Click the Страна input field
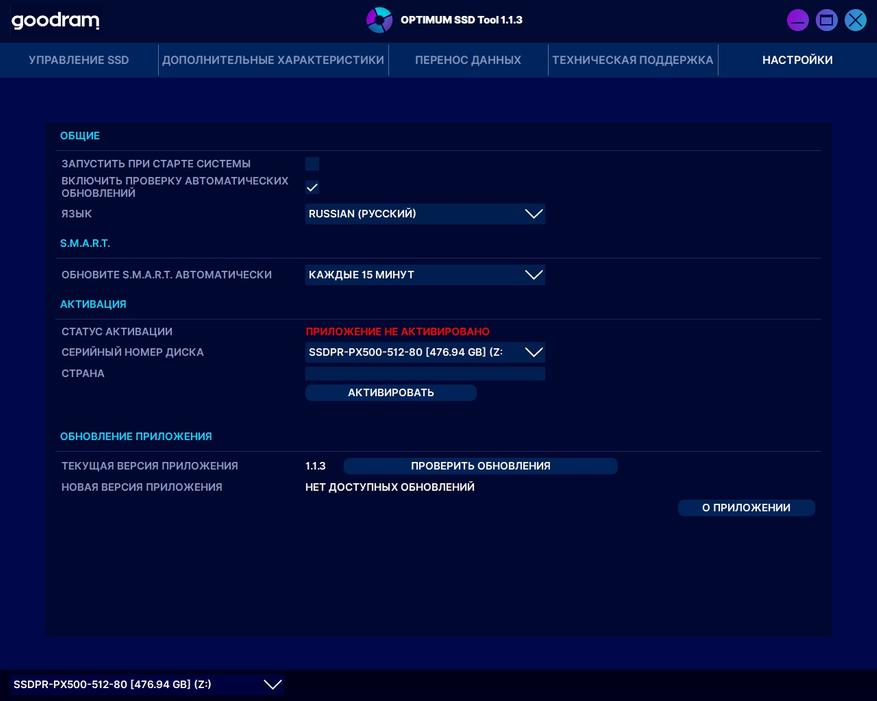 [x=425, y=373]
